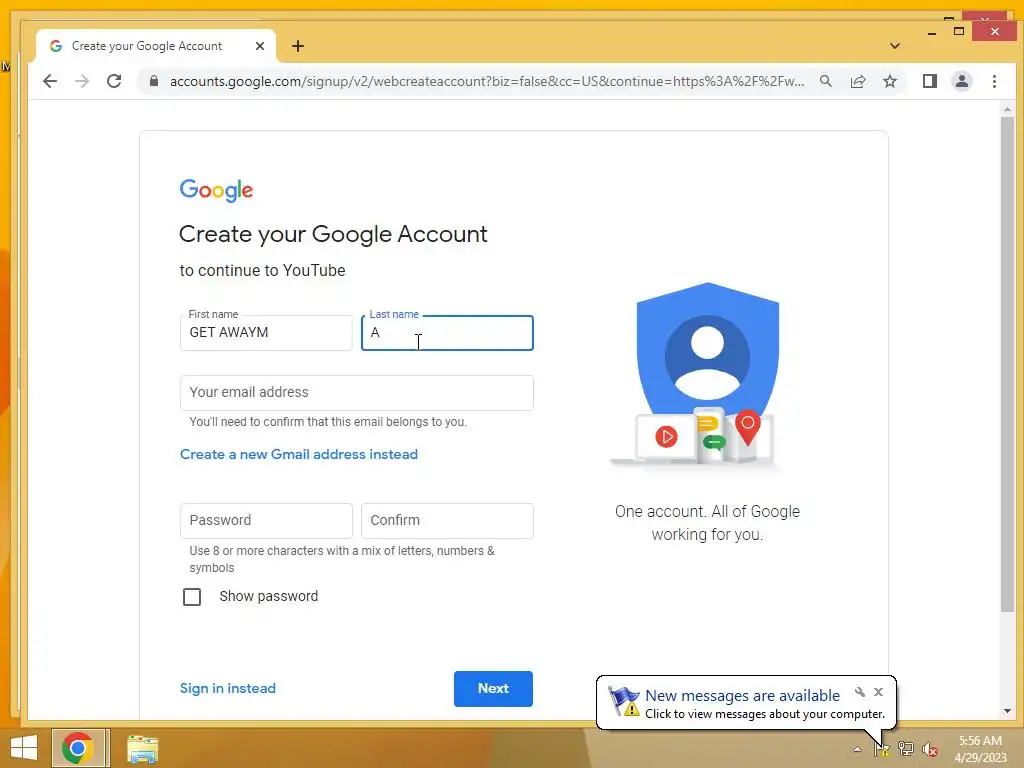This screenshot has width=1024, height=768.
Task: Click the Sign in instead link
Action: coord(228,688)
